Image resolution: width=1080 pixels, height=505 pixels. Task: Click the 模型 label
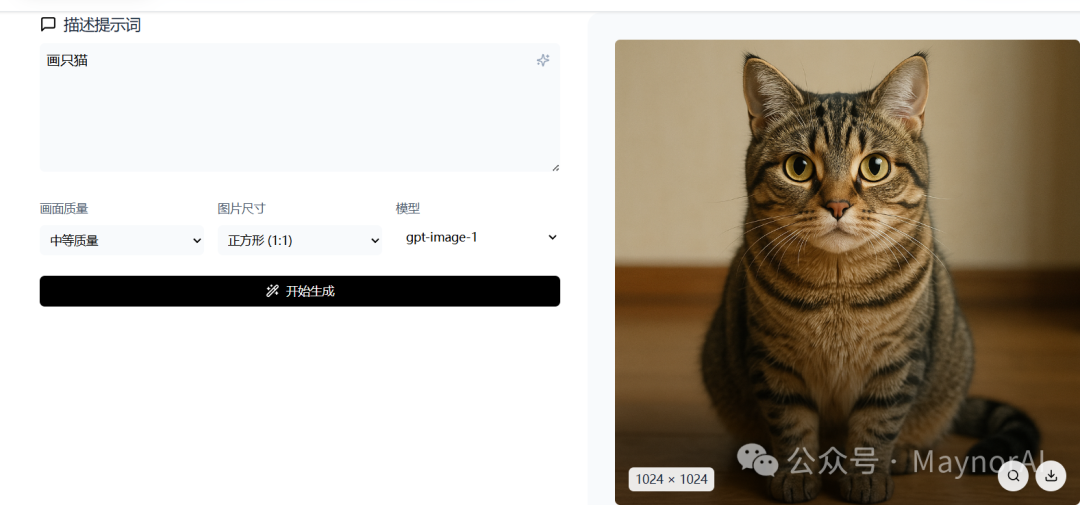[x=408, y=209]
